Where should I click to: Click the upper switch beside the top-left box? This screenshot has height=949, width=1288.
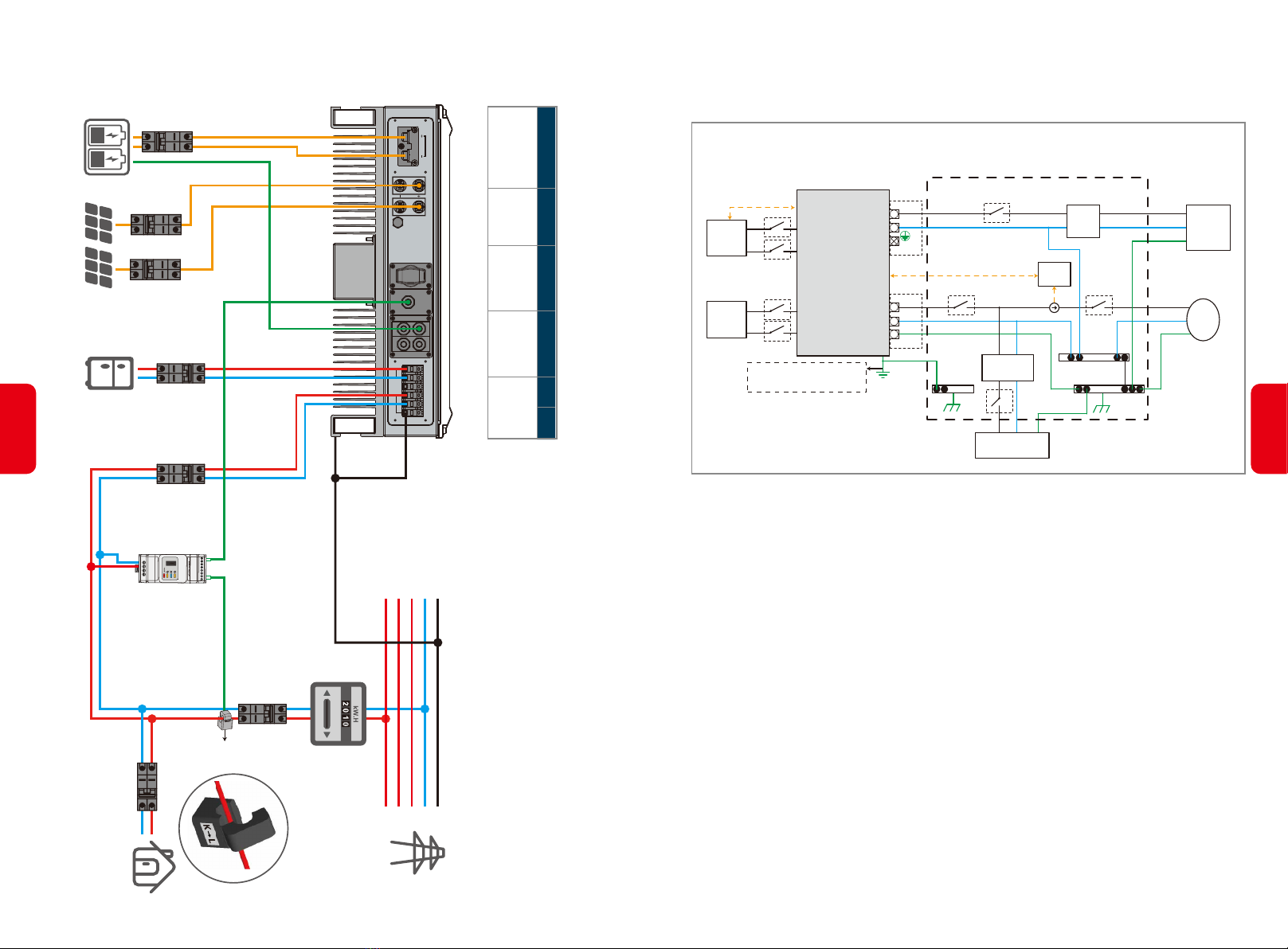point(777,228)
